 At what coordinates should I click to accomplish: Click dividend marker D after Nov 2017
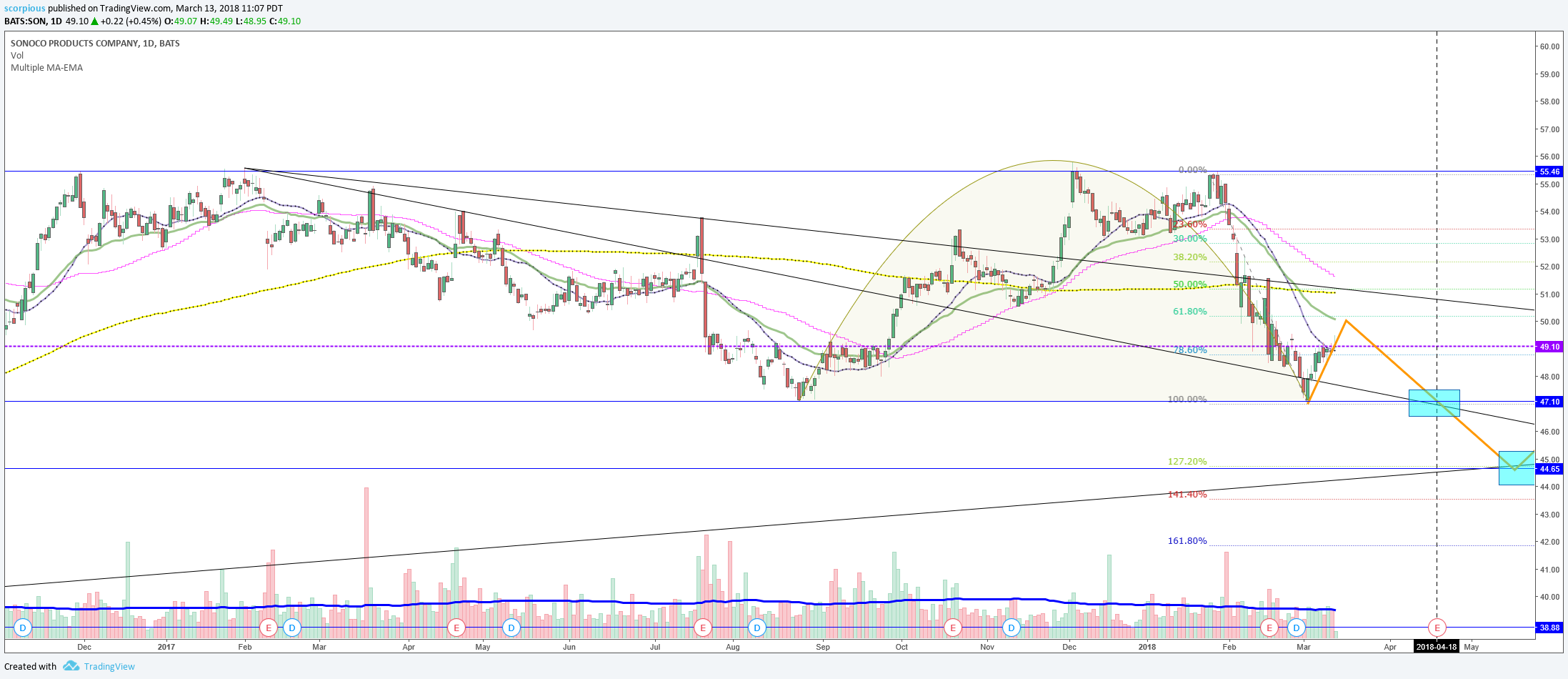click(x=1011, y=628)
